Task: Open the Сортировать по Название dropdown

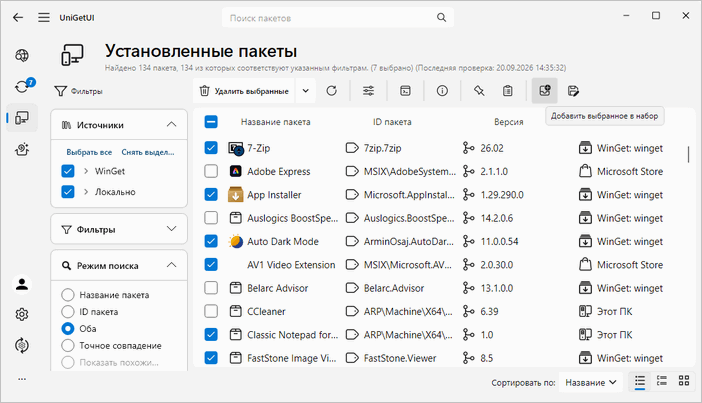Action: tap(591, 382)
